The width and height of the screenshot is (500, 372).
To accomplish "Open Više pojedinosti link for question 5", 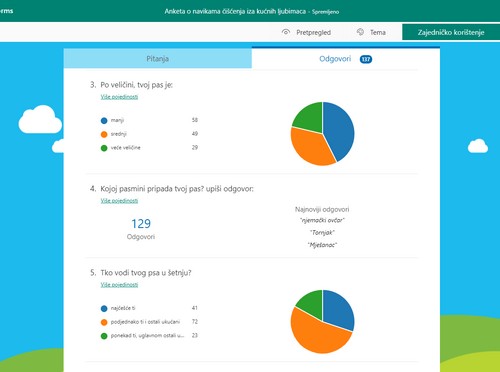I will click(119, 285).
